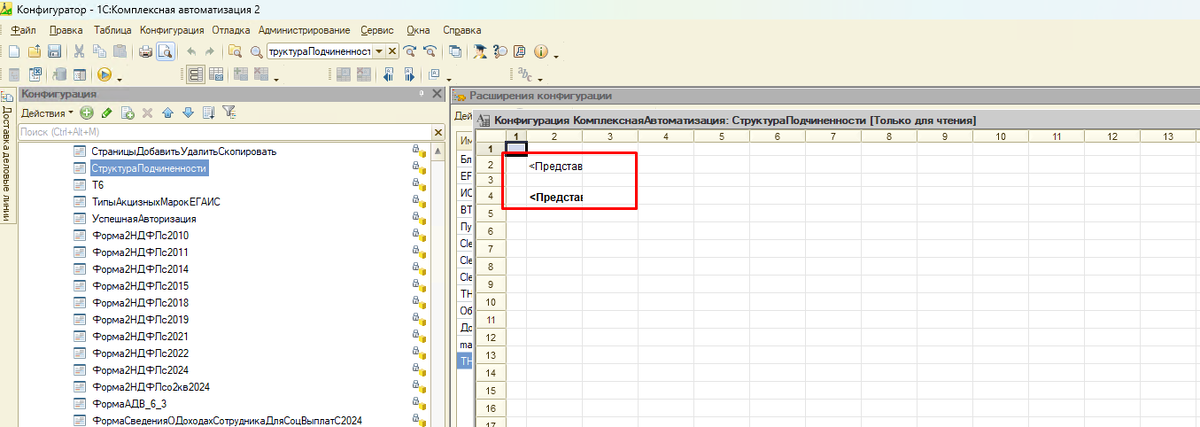Open the Отладка menu

[230, 30]
